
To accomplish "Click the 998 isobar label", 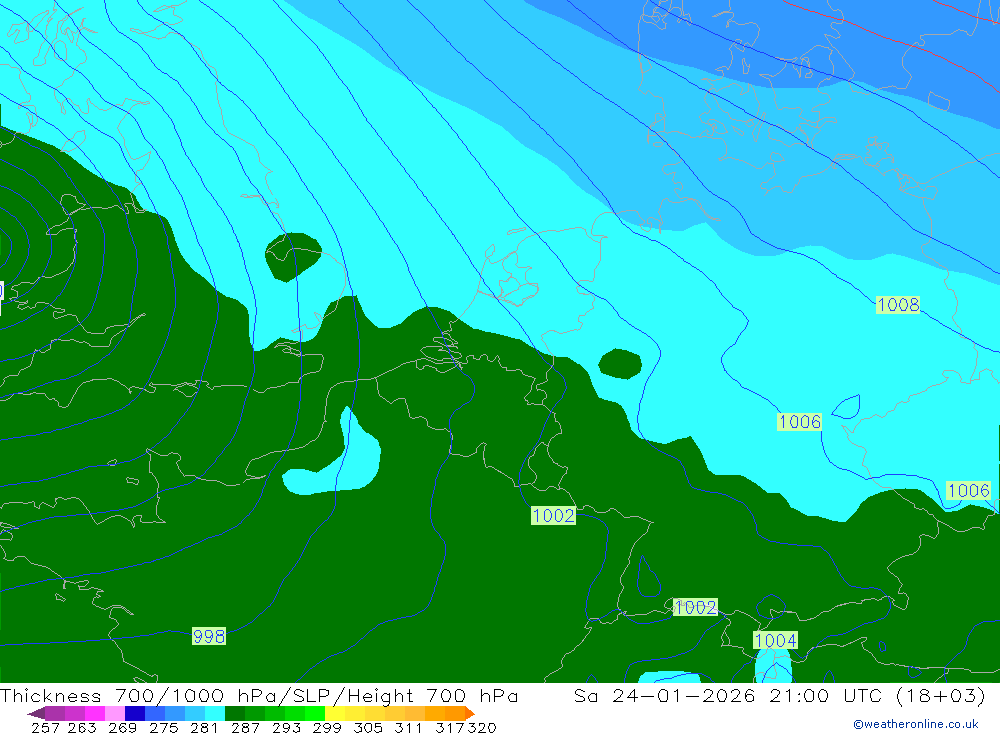I will coord(209,636).
